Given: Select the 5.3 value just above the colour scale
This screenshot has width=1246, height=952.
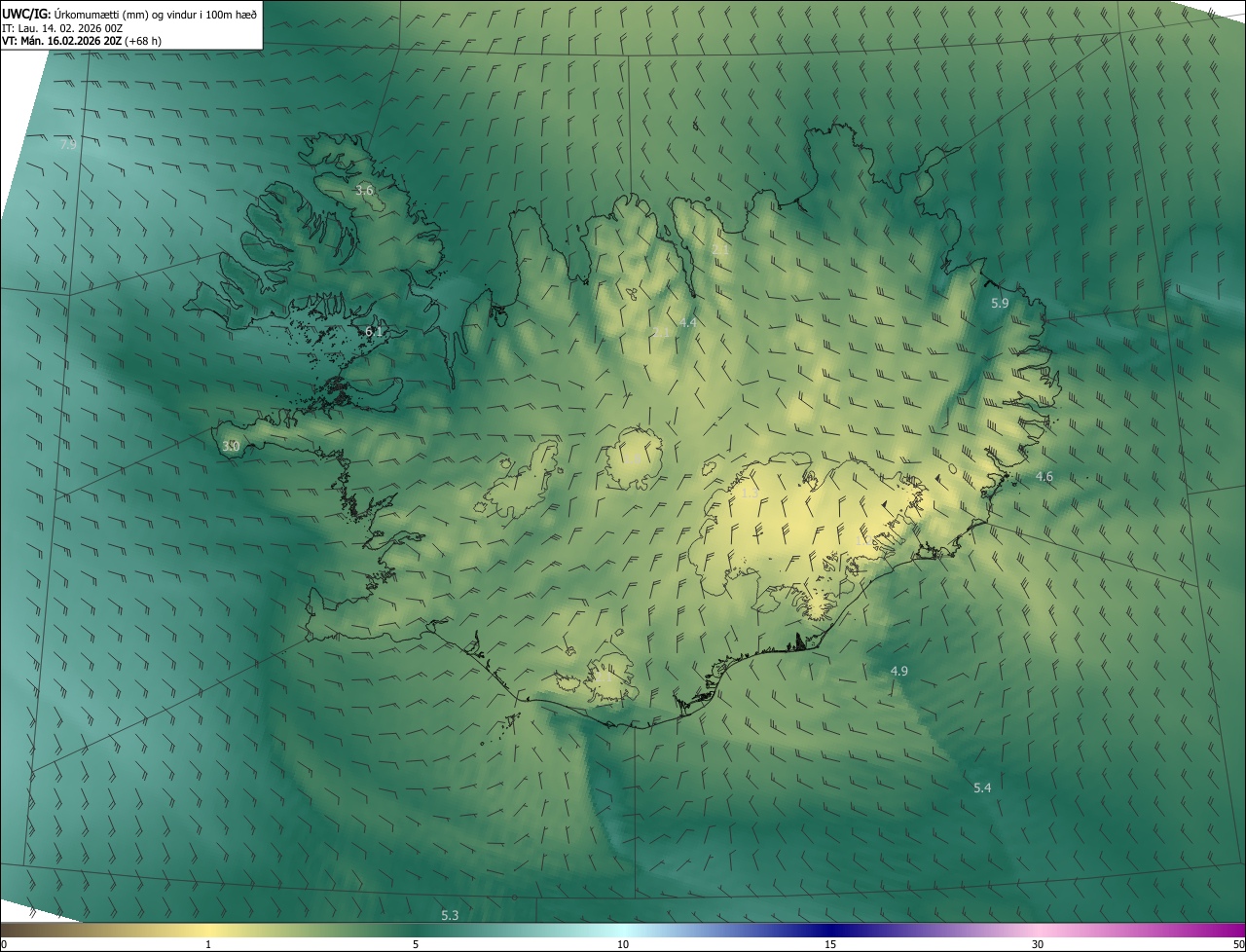Looking at the screenshot, I should click(450, 916).
